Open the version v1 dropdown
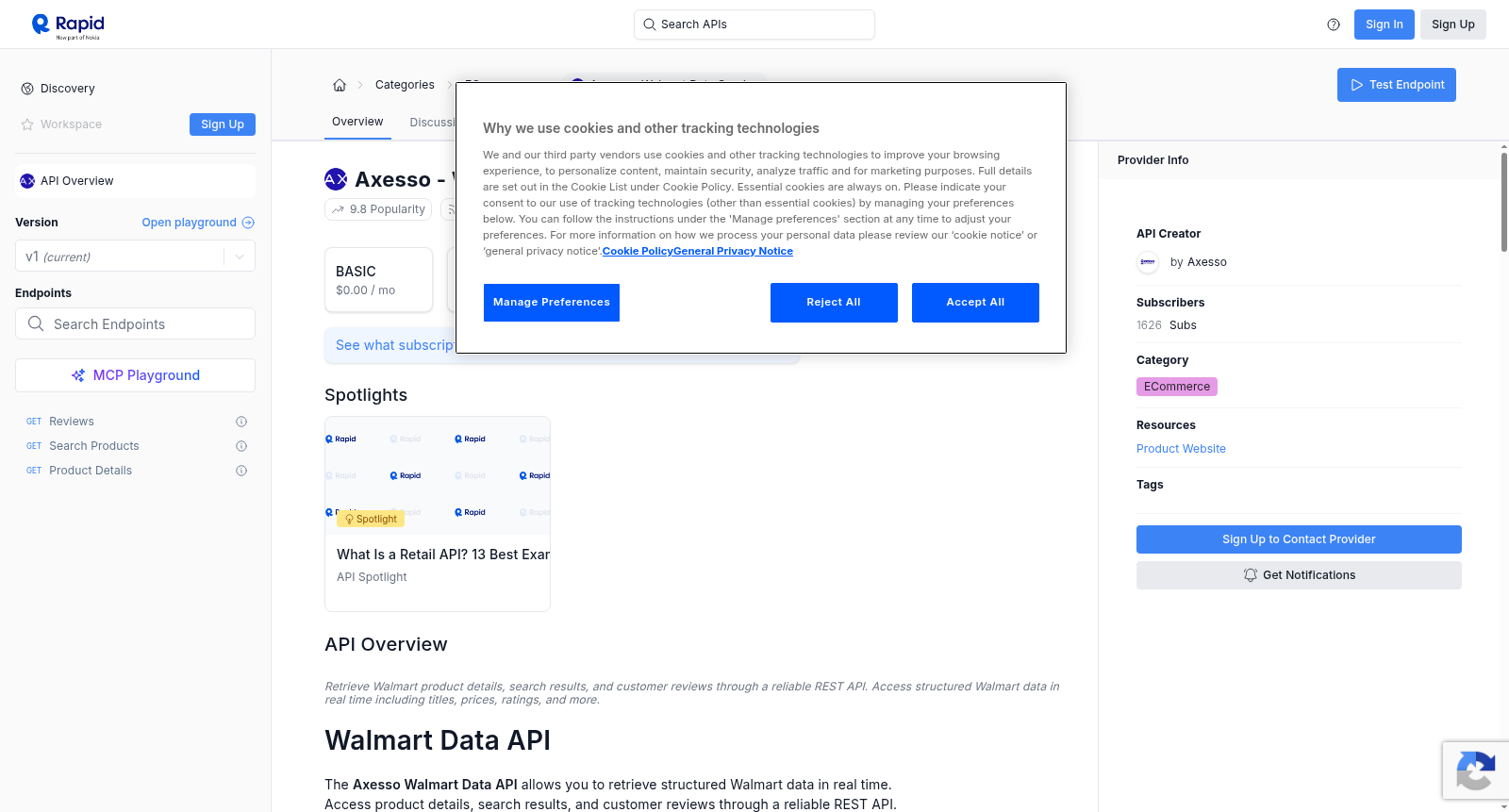Screen dimensions: 1509x812 (x=135, y=257)
